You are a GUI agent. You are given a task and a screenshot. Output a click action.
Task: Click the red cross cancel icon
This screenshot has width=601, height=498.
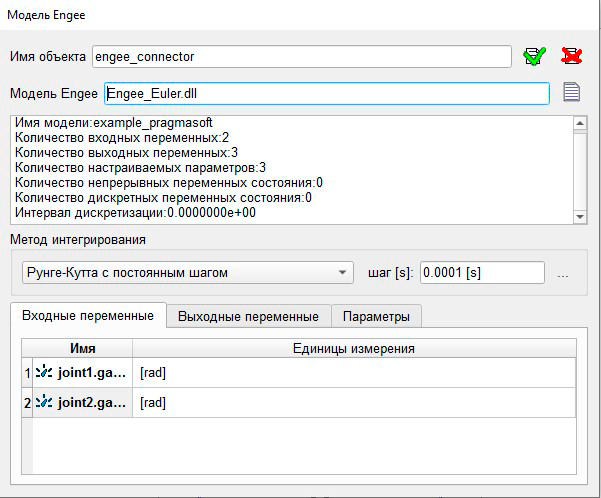[x=572, y=56]
